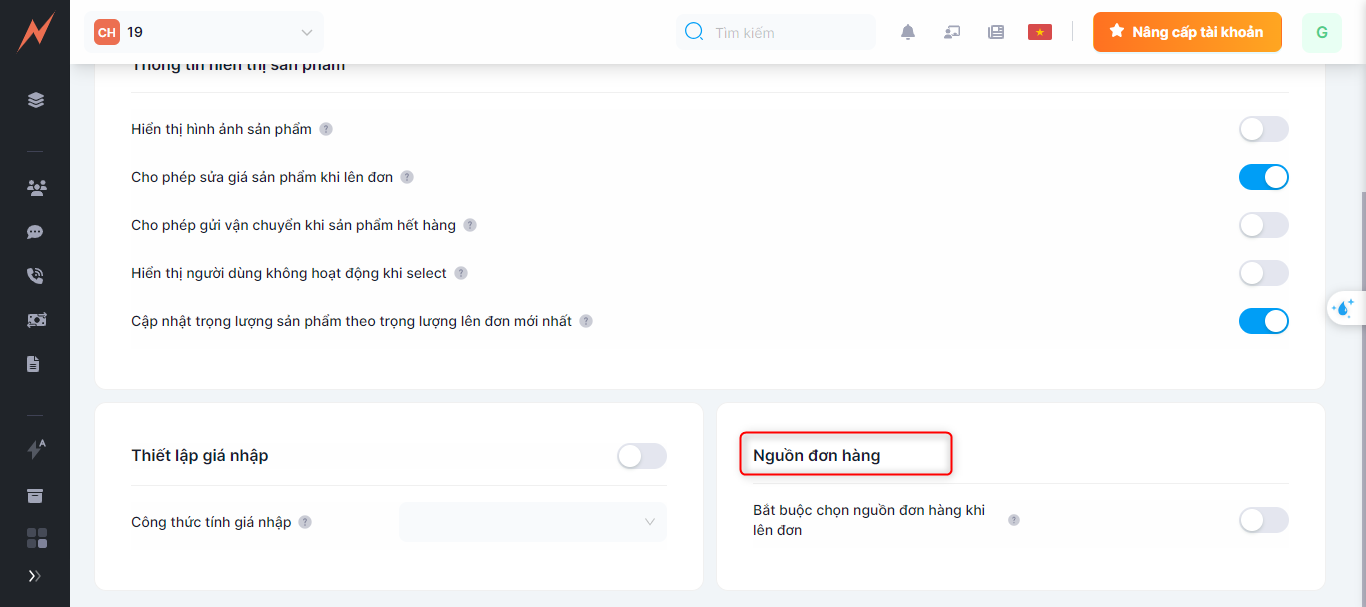Image resolution: width=1366 pixels, height=607 pixels.
Task: Expand the sidebar with double chevron
Action: (35, 576)
